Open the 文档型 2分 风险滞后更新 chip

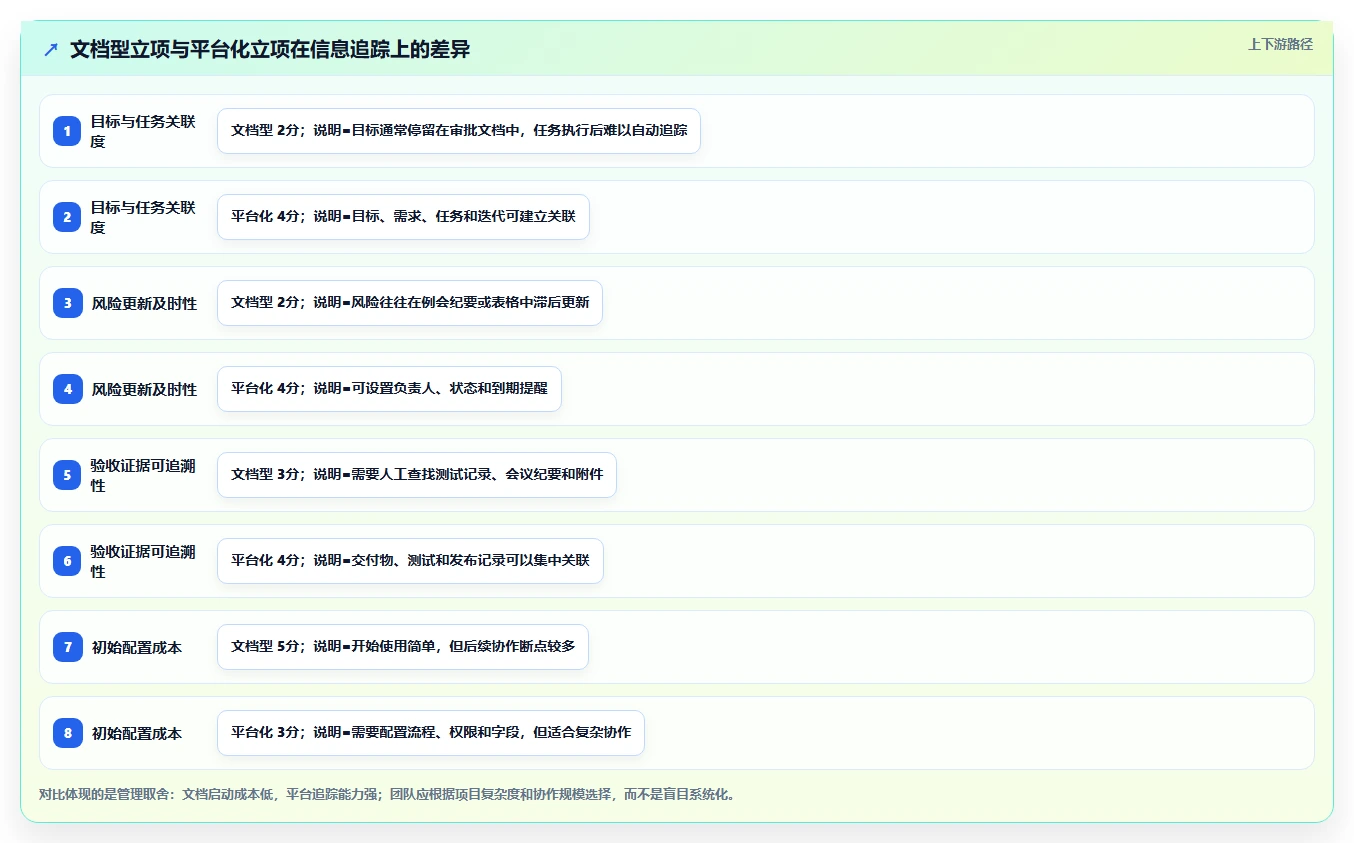410,303
